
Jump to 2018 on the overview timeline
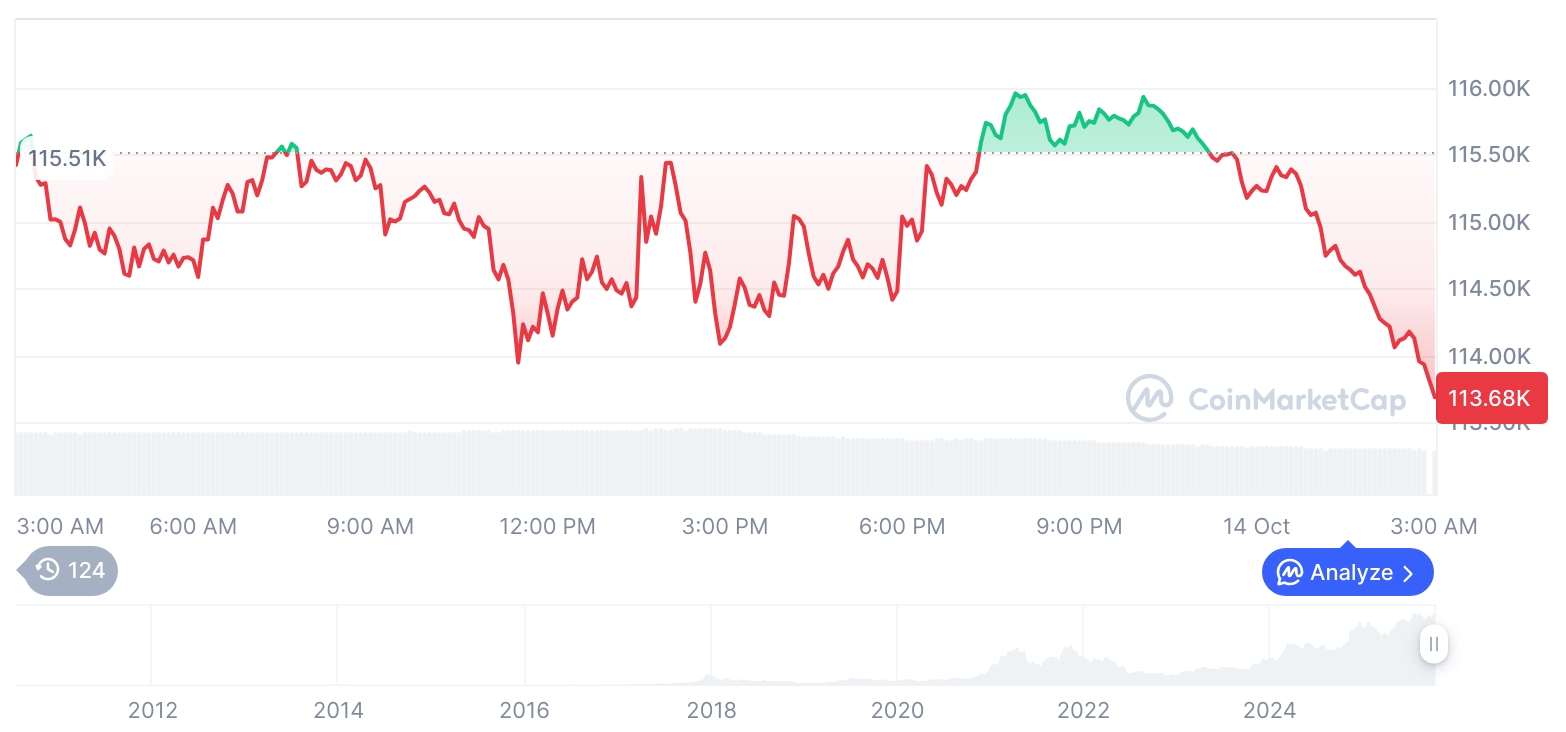point(711,711)
